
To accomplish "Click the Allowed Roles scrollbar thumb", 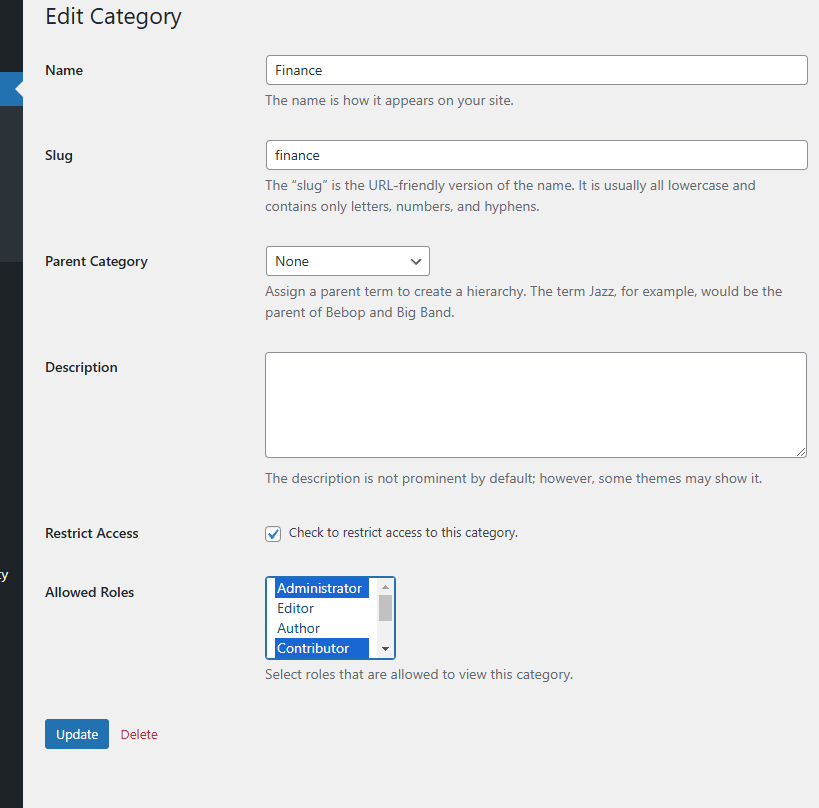I will [386, 608].
